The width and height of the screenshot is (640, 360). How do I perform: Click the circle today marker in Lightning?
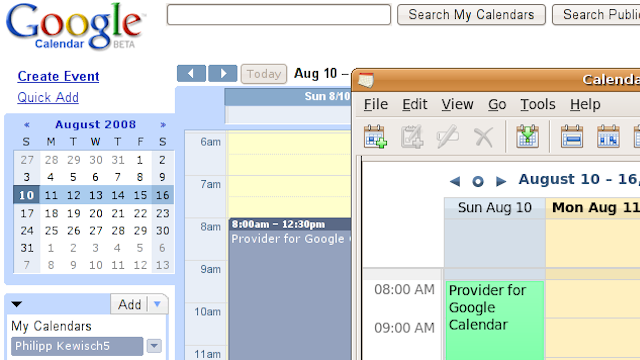coord(478,181)
